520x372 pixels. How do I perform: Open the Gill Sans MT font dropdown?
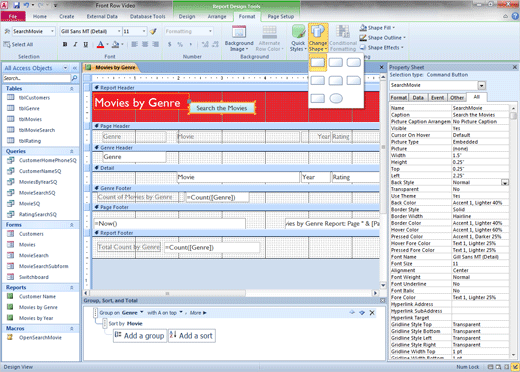119,31
